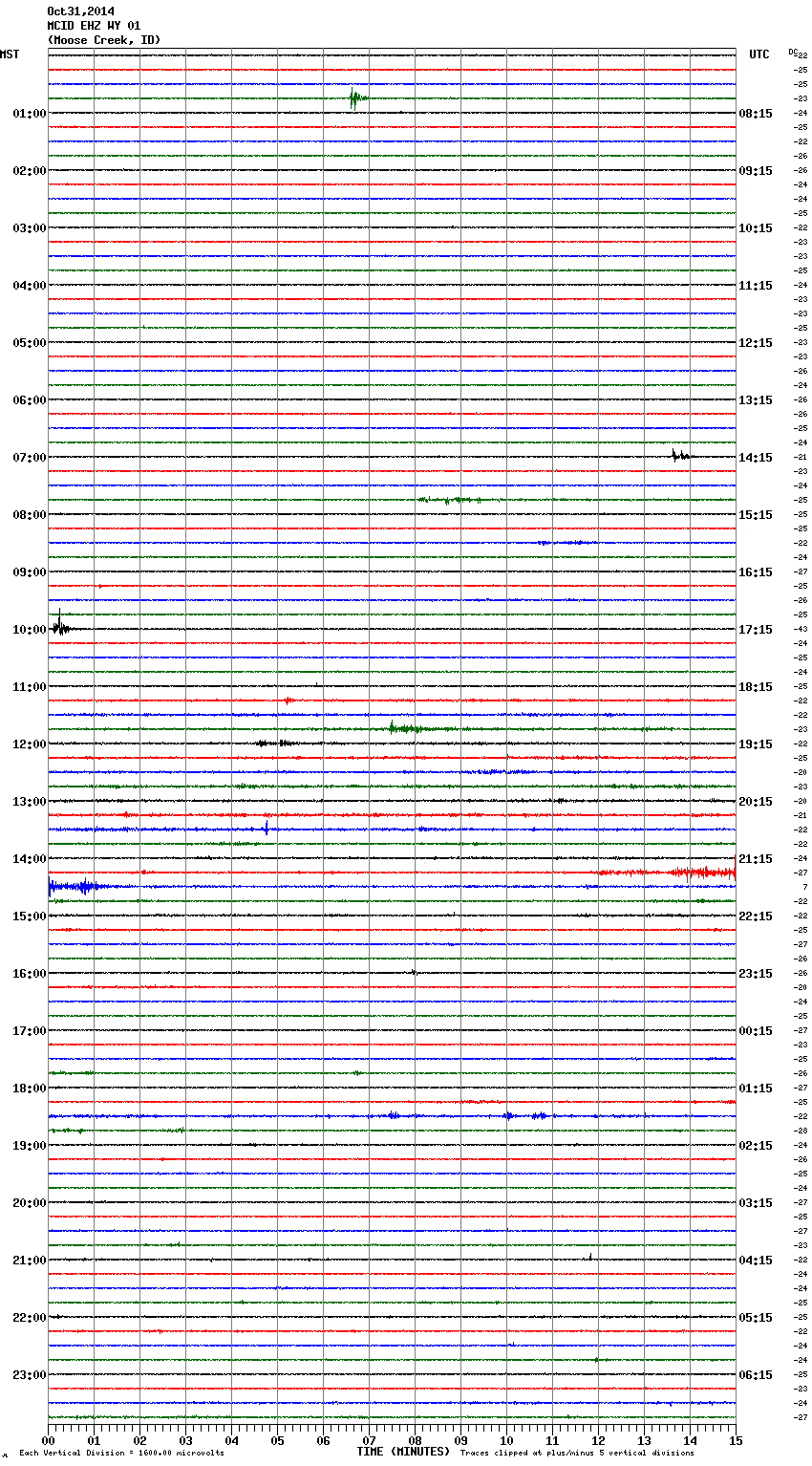Click the 07 minute tick label on bottom axis
Viewport: 812px width, 1466px height.
369,1440
